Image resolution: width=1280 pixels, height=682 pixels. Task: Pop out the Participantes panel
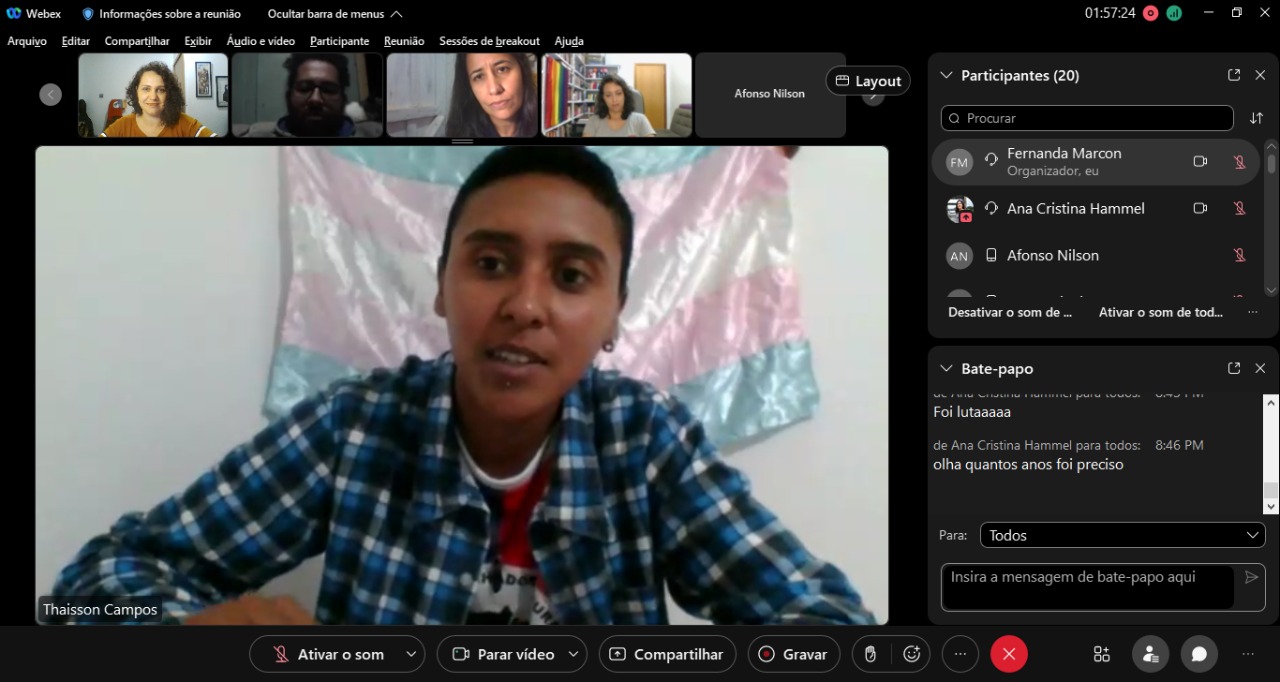coord(1234,75)
